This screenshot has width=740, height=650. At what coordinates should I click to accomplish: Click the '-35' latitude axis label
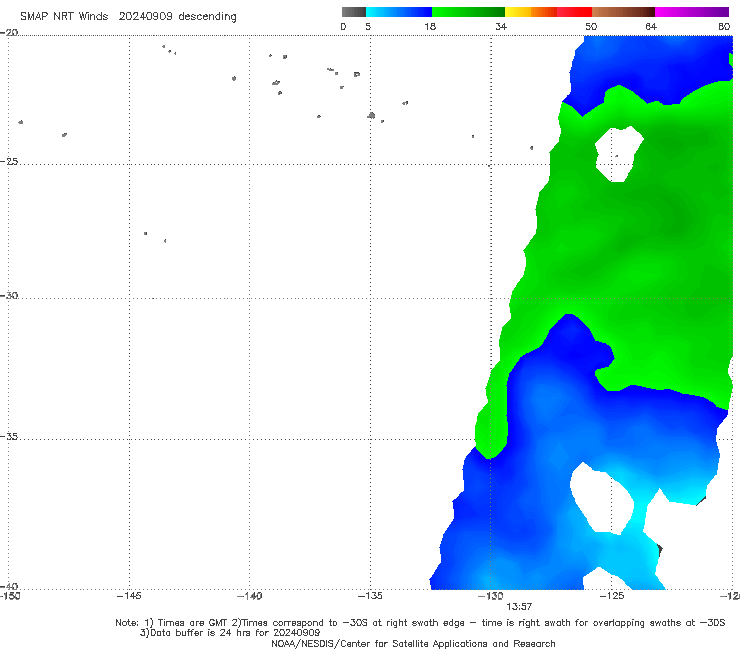click(x=9, y=437)
